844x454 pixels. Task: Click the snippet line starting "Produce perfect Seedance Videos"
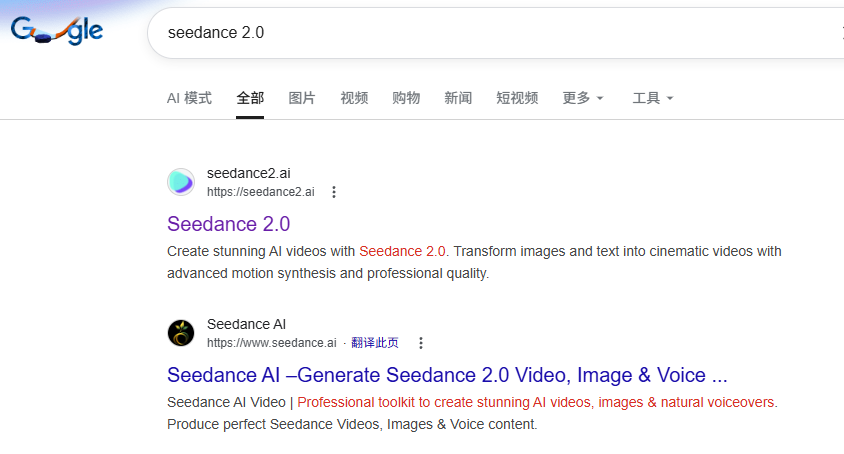(x=352, y=424)
